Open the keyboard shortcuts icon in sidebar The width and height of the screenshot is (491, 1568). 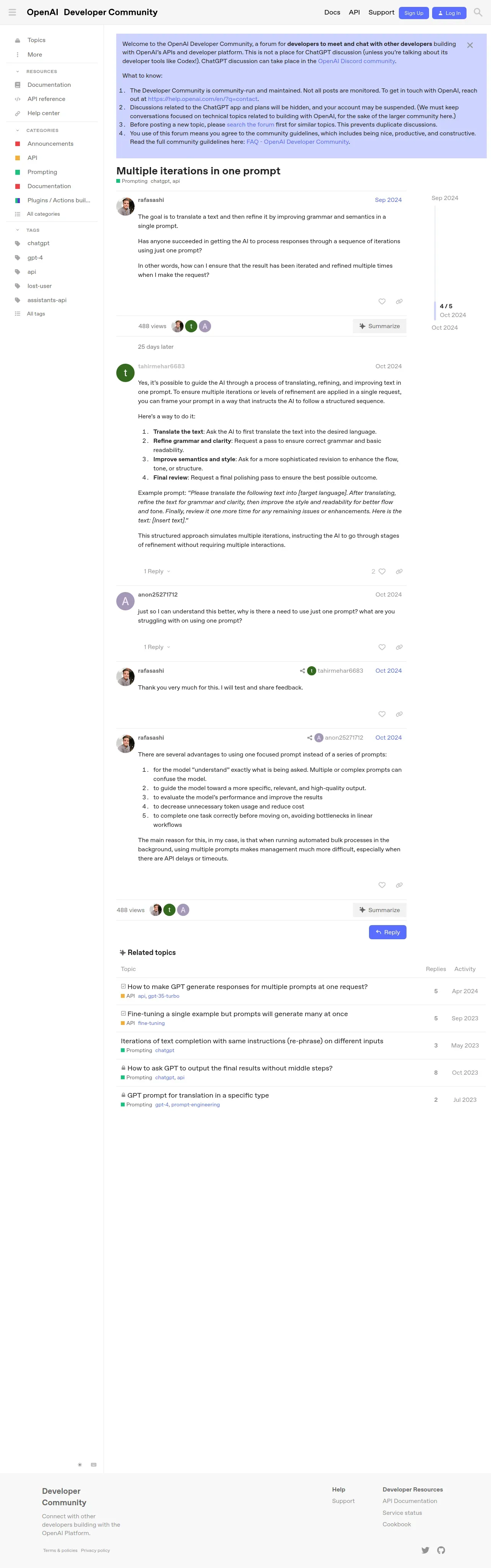pyautogui.click(x=94, y=1464)
